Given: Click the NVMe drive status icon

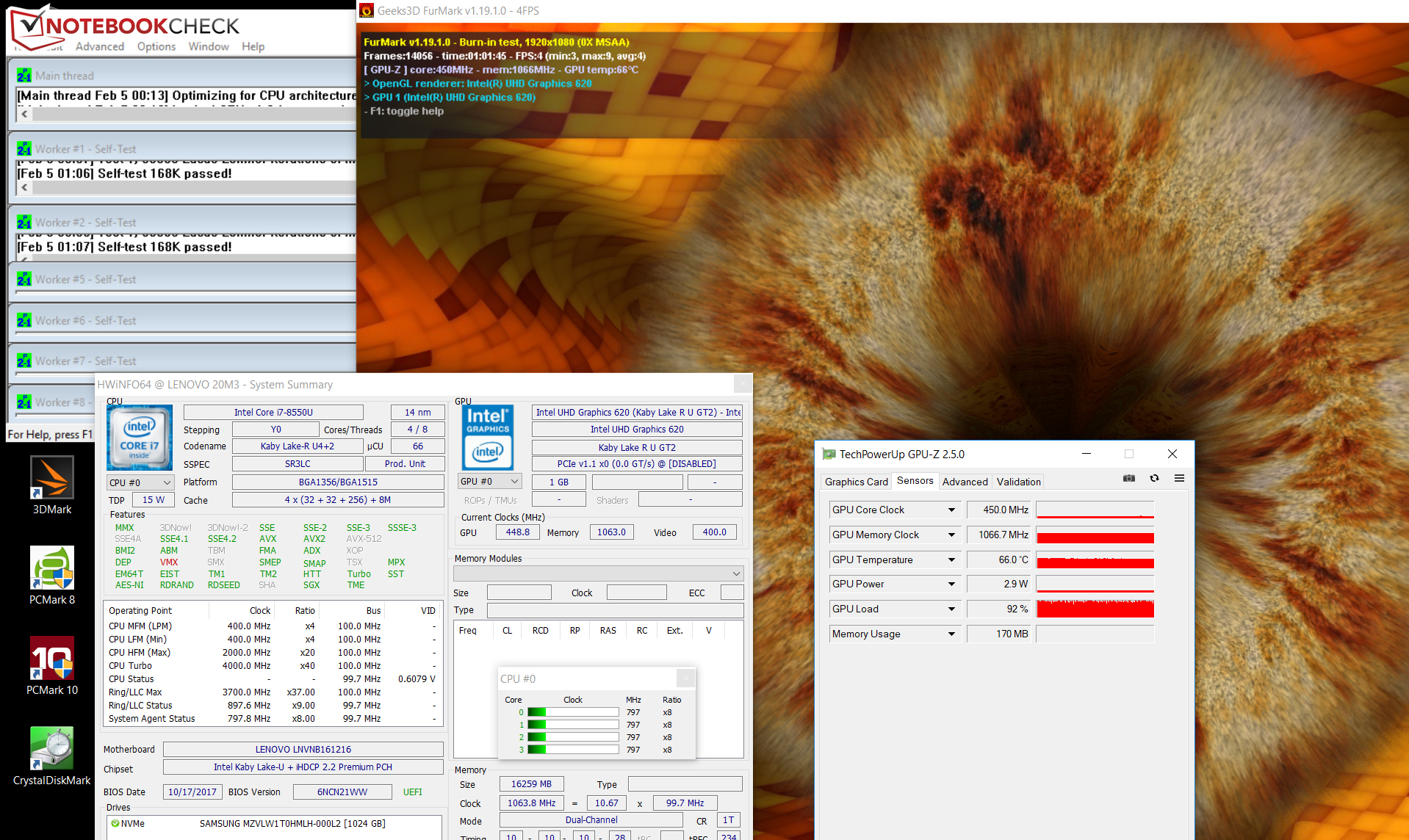Looking at the screenshot, I should tap(115, 824).
